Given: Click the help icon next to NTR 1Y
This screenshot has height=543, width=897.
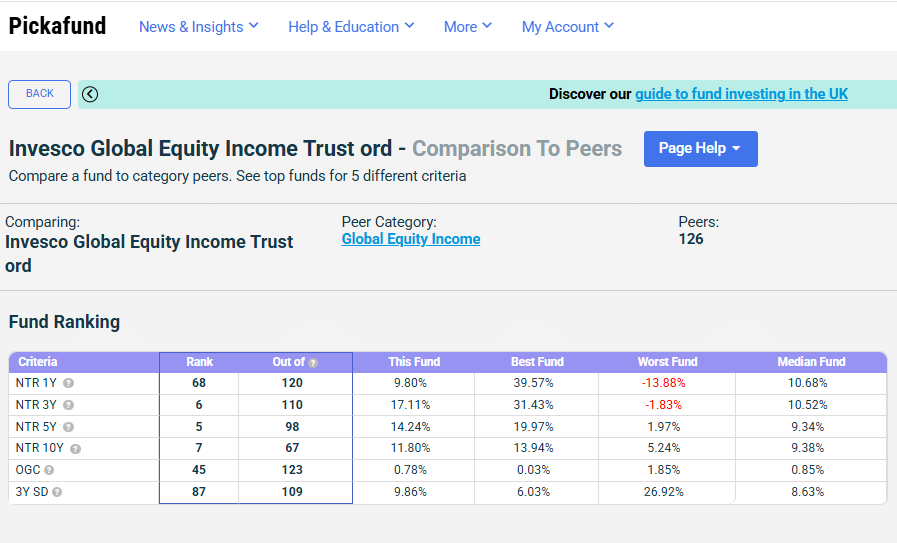Looking at the screenshot, I should [x=68, y=383].
